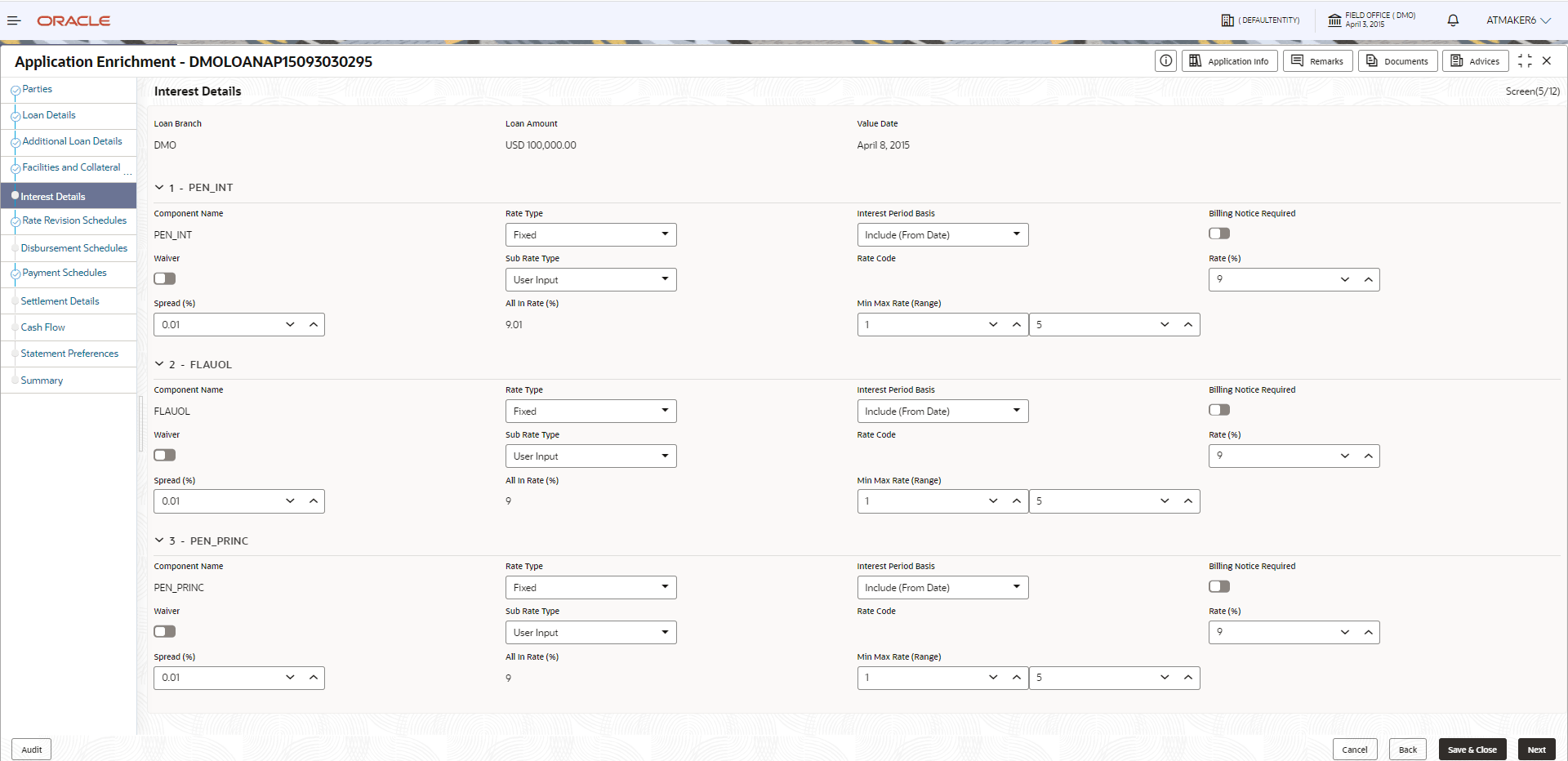Decrease PEN_PRINC Rate (%) value

coord(1345,632)
